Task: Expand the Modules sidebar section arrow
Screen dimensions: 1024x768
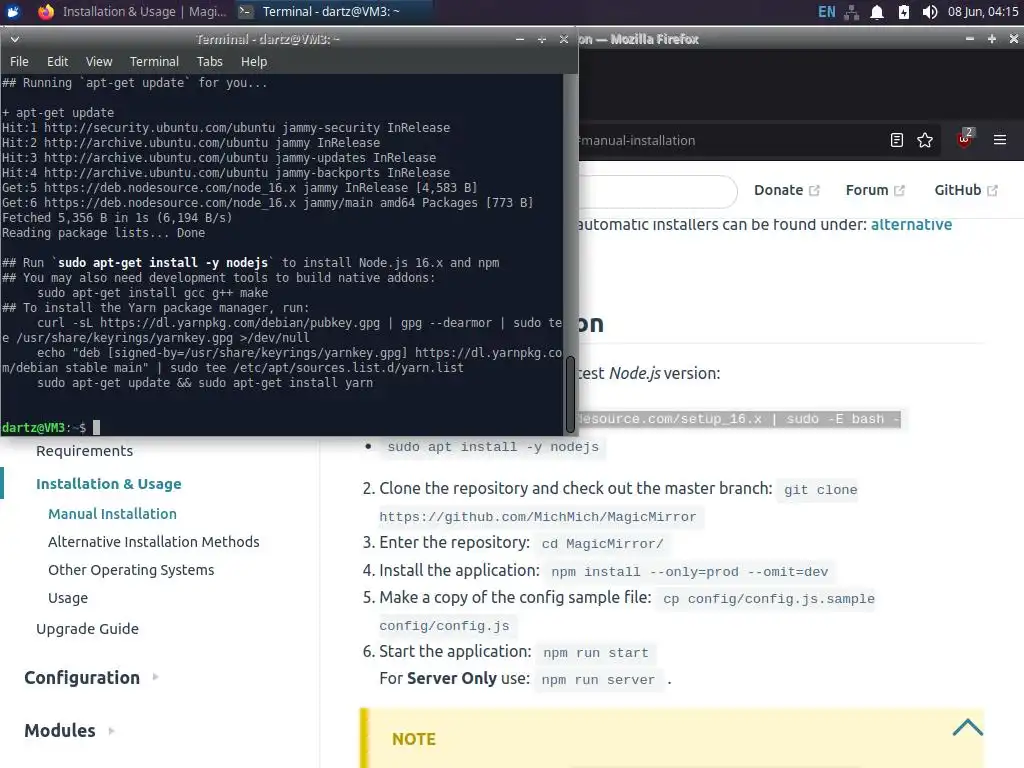Action: click(x=110, y=731)
